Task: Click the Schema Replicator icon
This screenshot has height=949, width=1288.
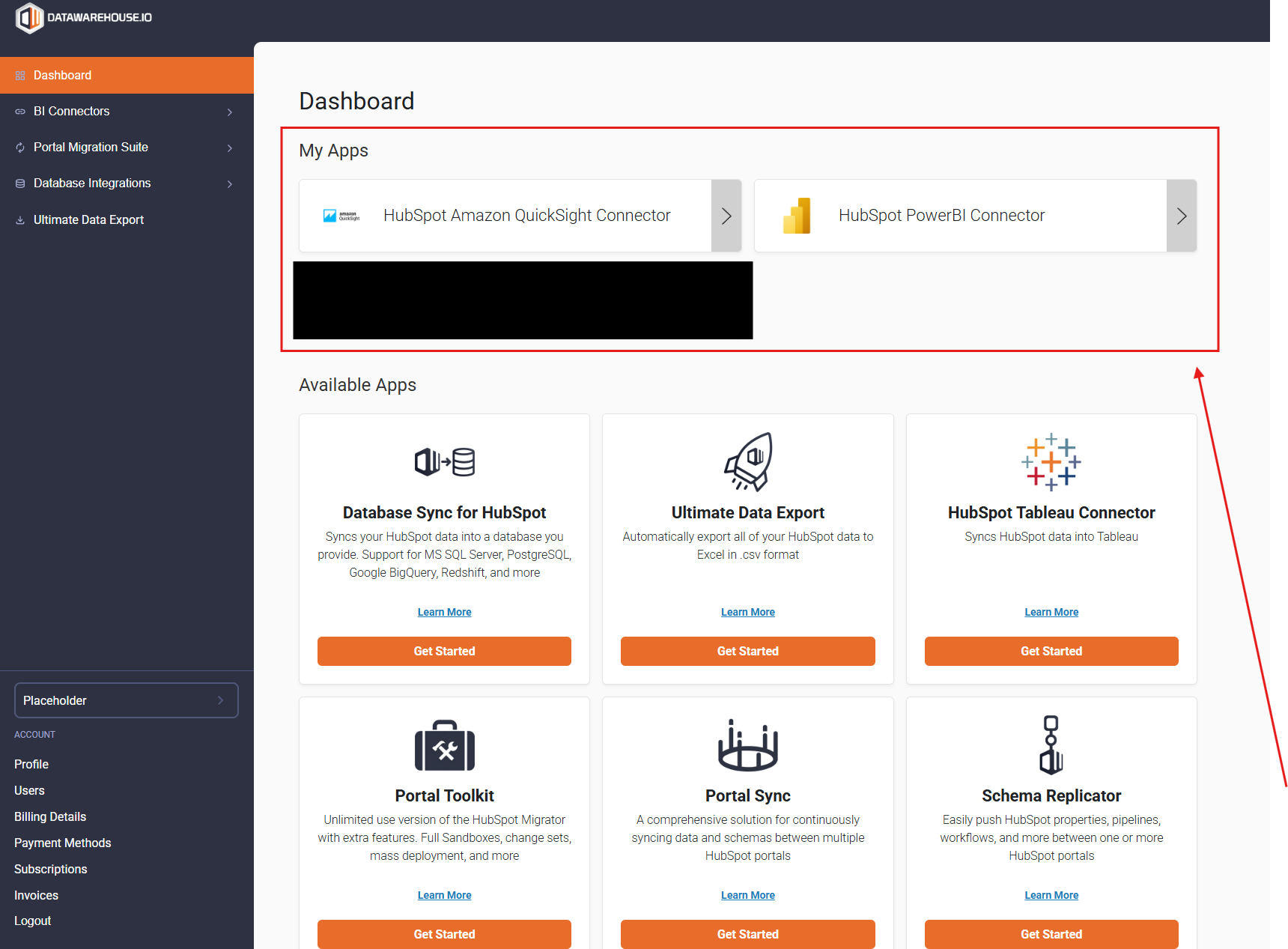Action: click(1051, 745)
